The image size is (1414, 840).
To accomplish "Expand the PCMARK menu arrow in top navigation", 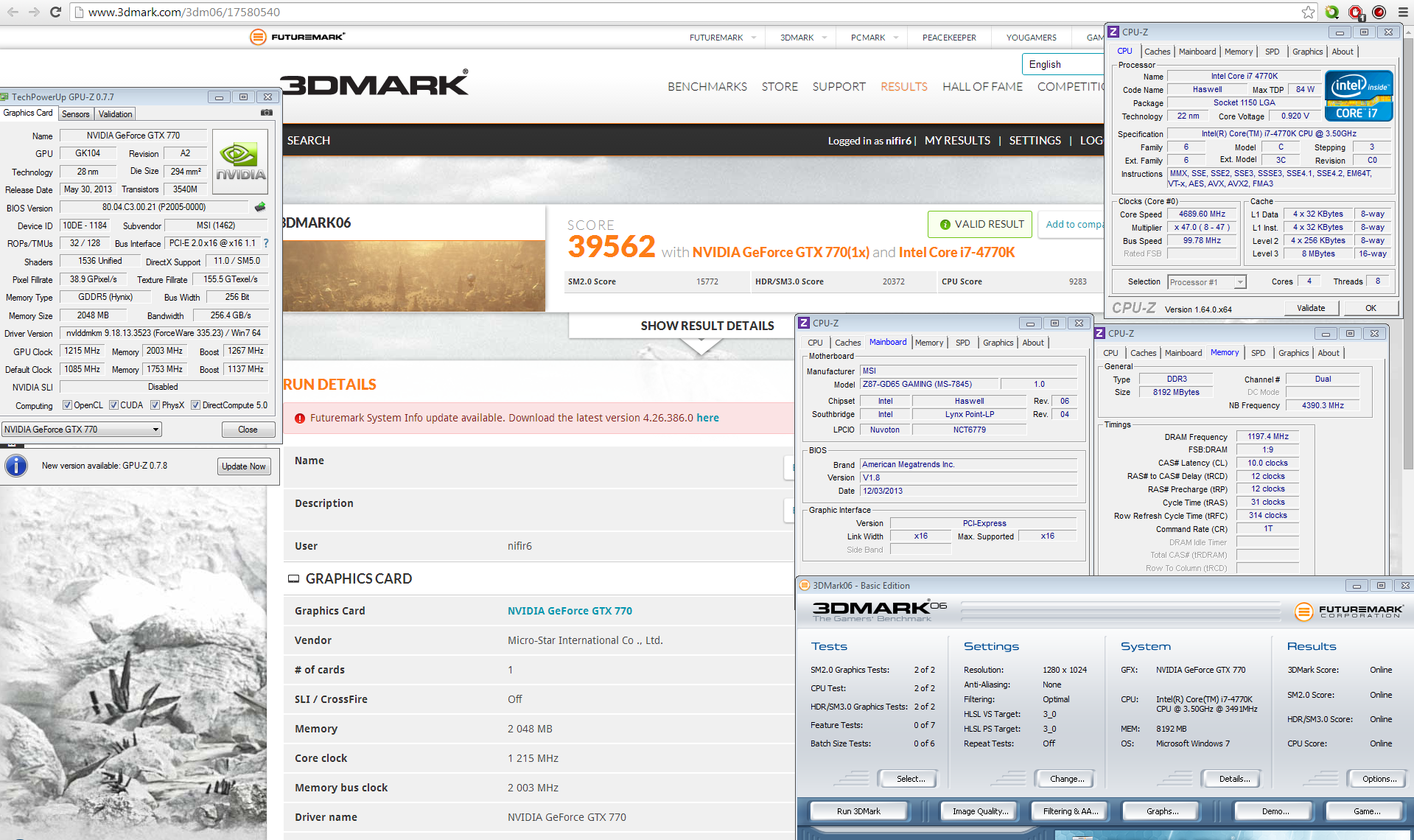I will click(895, 38).
